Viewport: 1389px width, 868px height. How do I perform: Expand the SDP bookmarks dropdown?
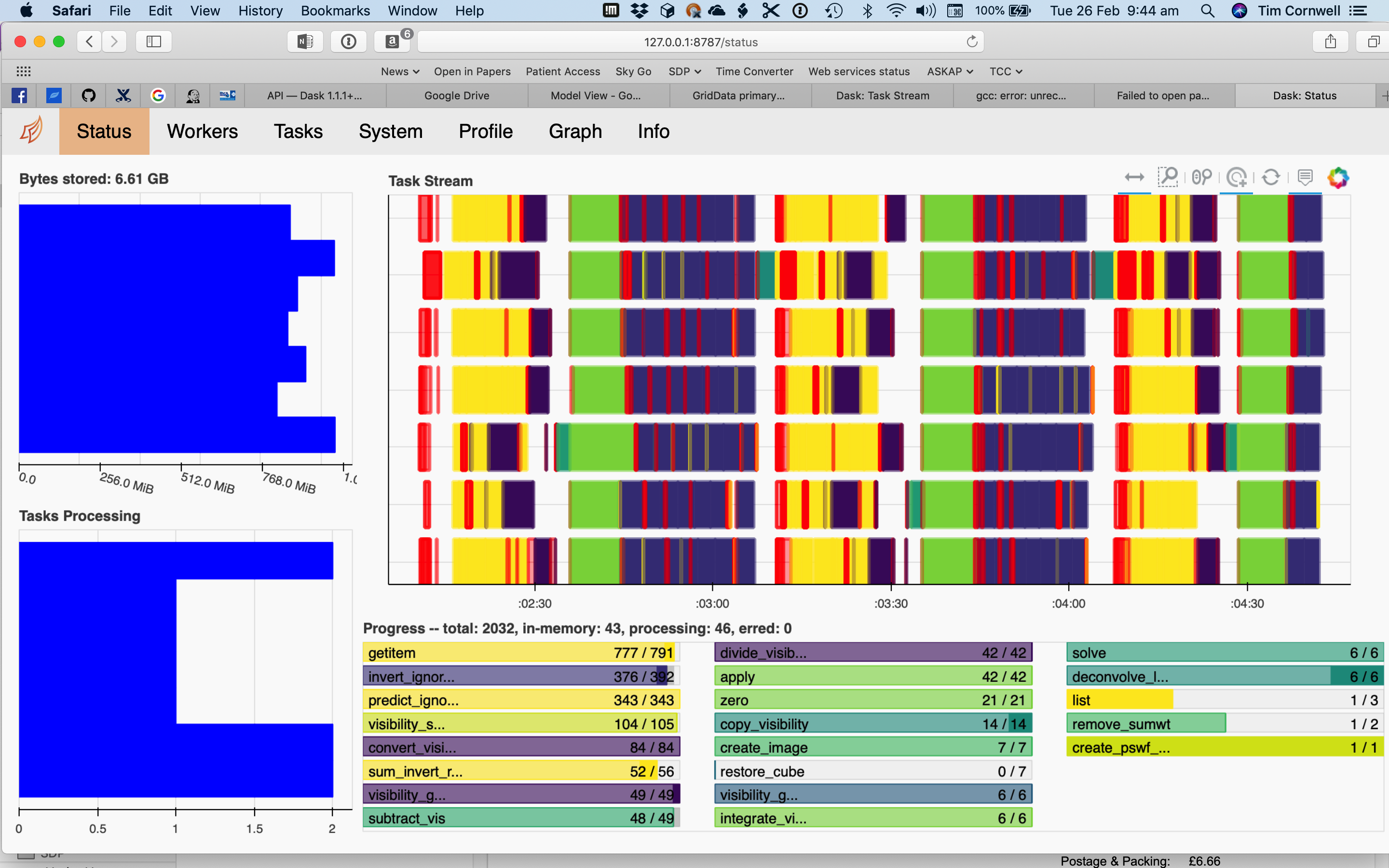[x=684, y=71]
